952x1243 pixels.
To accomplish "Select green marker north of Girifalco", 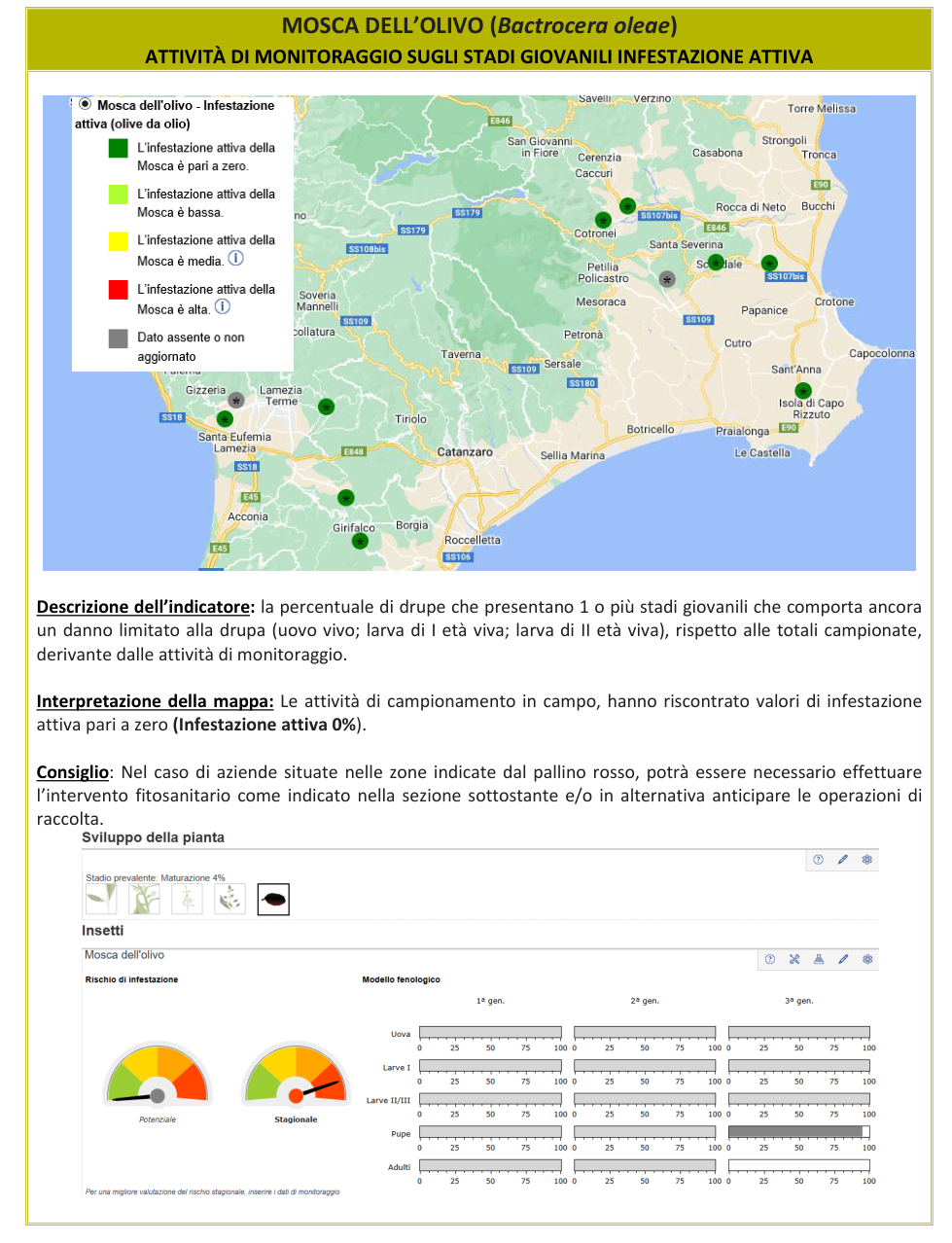I will 345,498.
